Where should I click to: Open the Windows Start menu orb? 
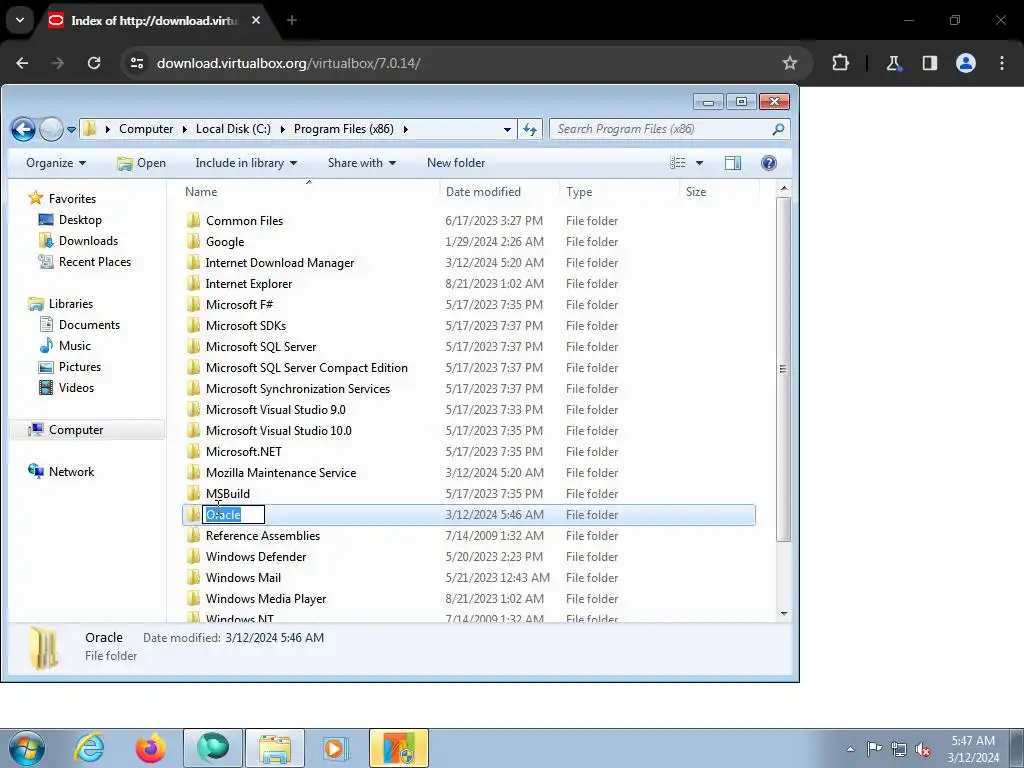[x=26, y=748]
